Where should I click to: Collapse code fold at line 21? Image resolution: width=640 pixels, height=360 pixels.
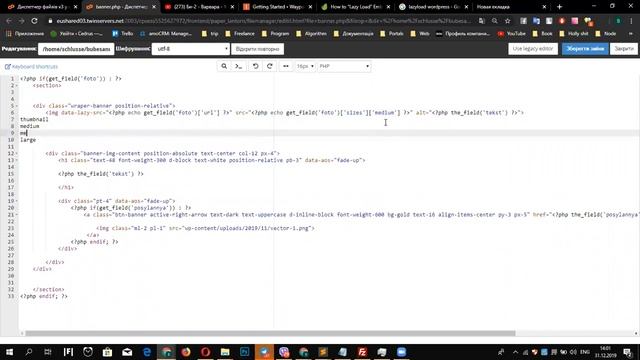click(x=16, y=215)
